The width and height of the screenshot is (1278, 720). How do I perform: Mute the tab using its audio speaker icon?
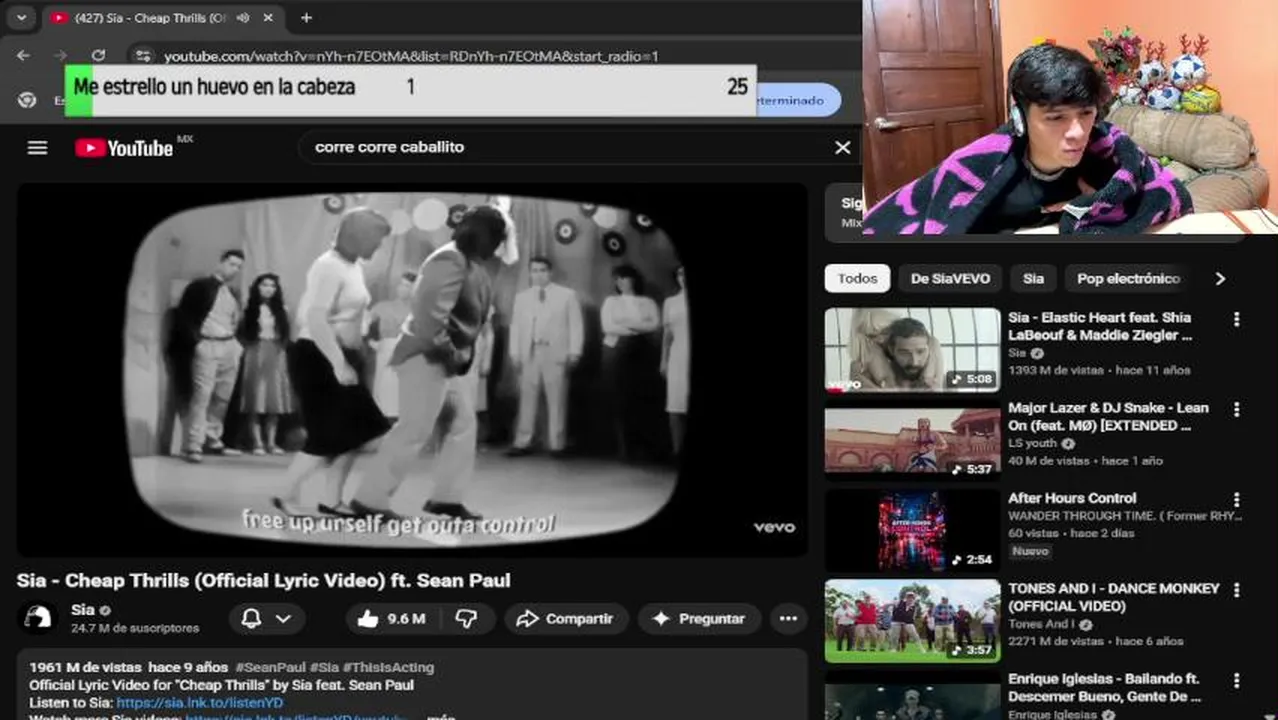[243, 17]
